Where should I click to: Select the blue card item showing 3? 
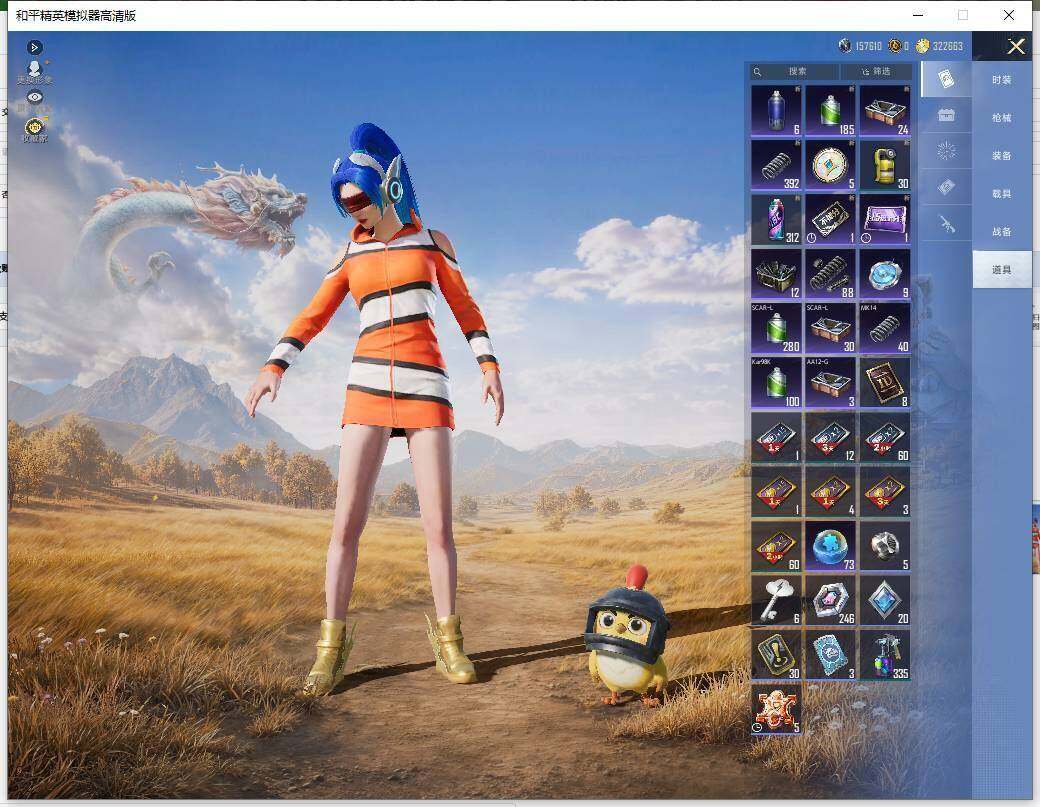(830, 654)
